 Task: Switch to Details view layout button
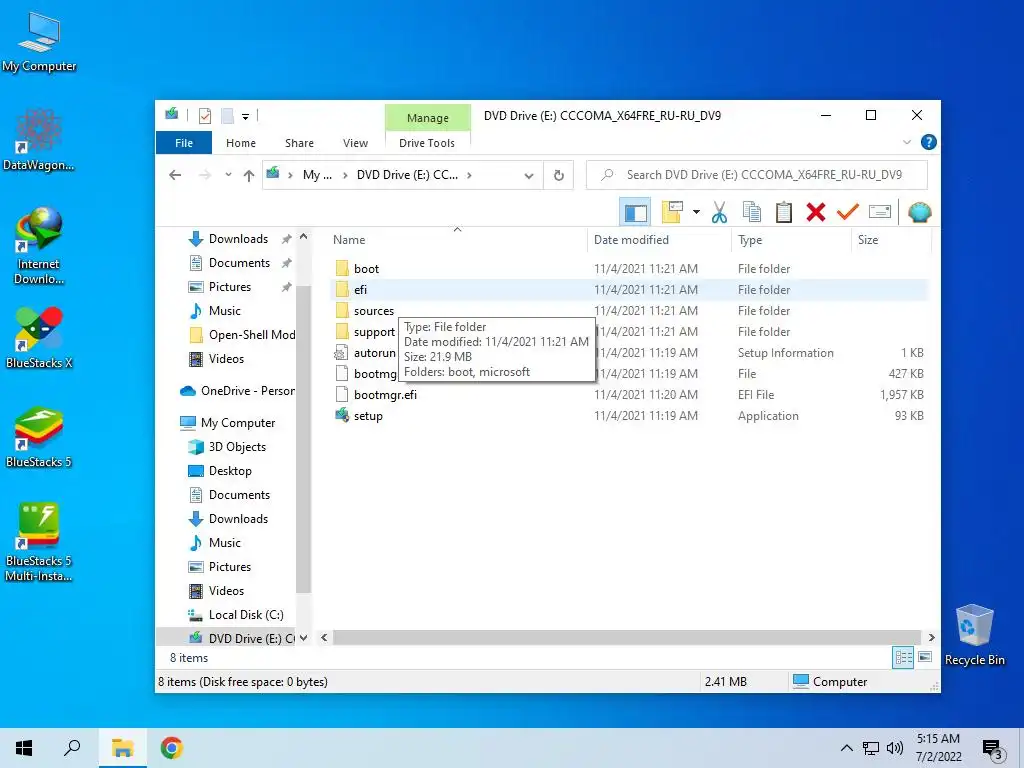point(903,658)
